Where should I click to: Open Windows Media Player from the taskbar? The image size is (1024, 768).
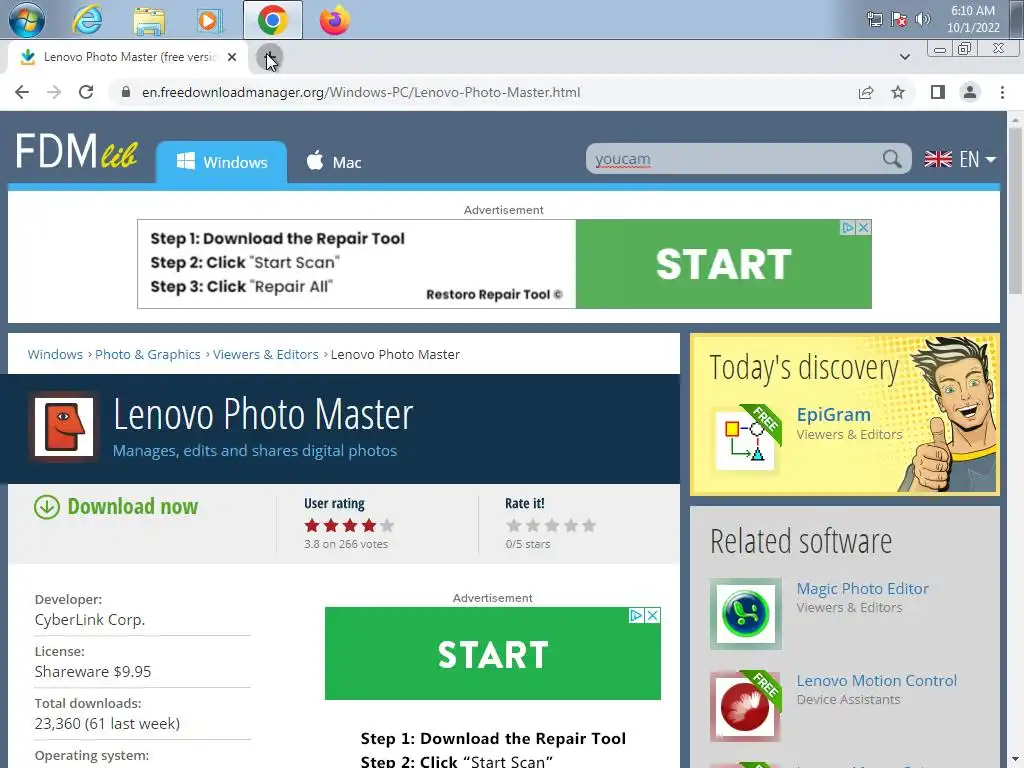[209, 21]
